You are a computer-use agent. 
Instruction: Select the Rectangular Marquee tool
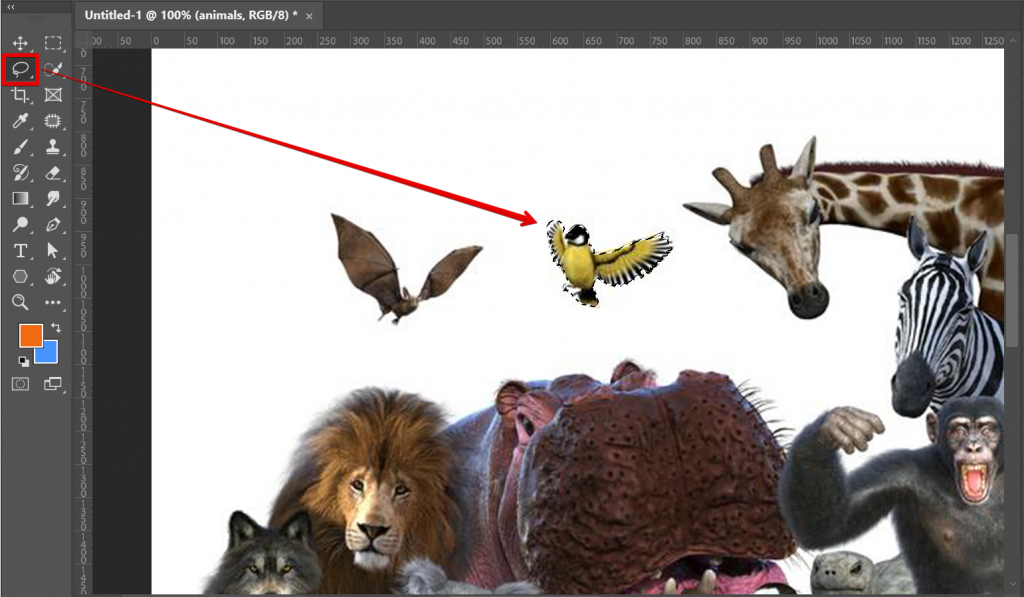coord(54,43)
